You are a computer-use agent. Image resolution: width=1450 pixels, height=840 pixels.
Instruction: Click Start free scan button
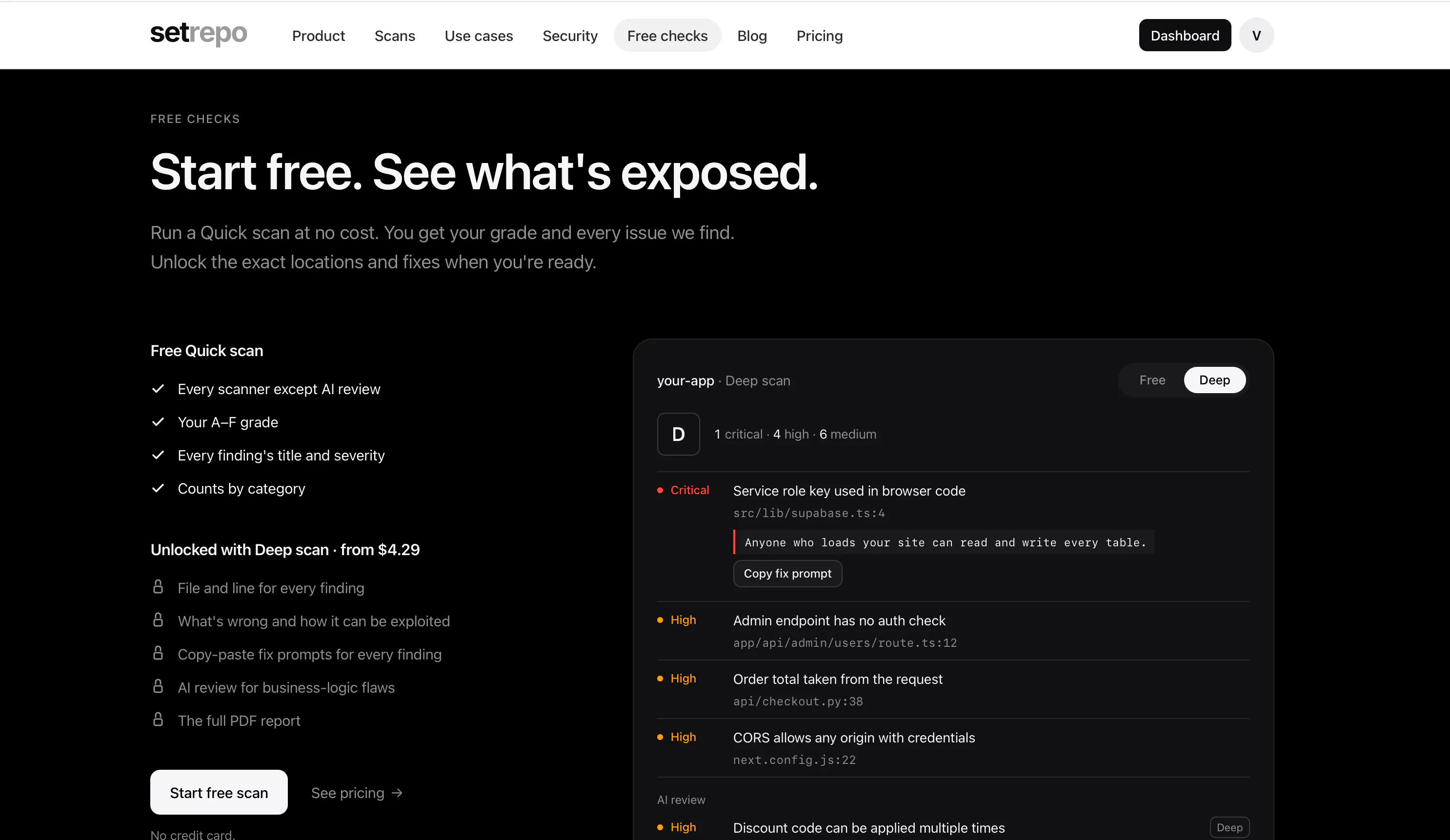click(x=219, y=793)
